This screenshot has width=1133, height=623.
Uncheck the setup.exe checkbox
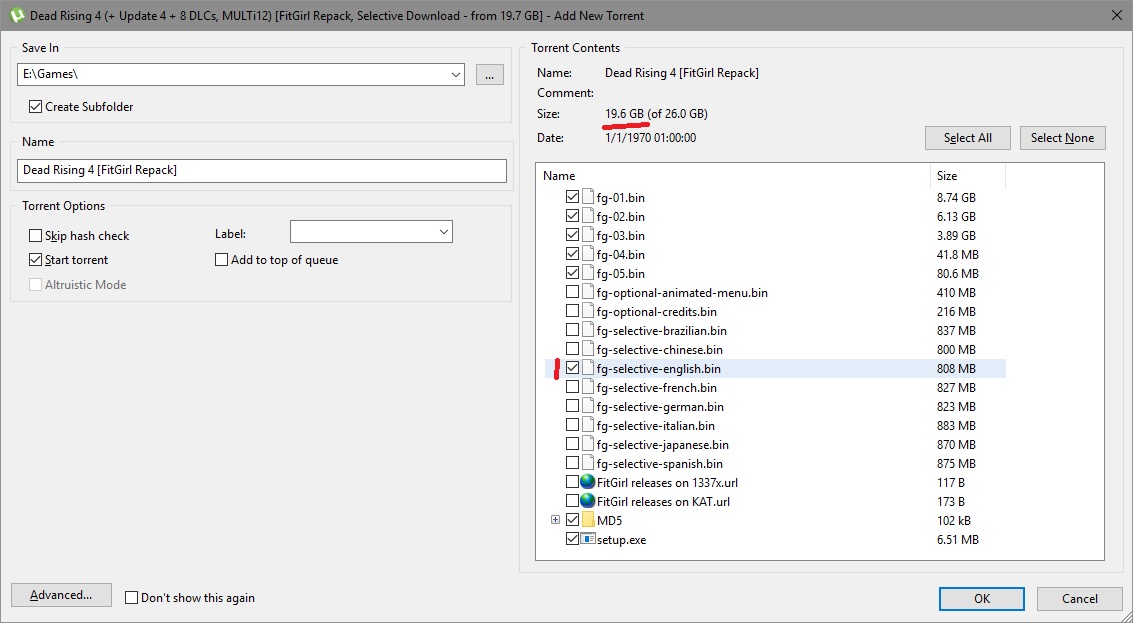click(x=572, y=539)
